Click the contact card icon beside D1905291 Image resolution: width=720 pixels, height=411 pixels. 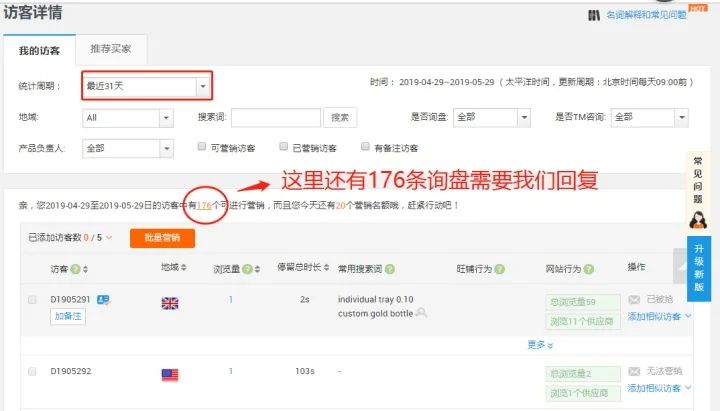[103, 300]
